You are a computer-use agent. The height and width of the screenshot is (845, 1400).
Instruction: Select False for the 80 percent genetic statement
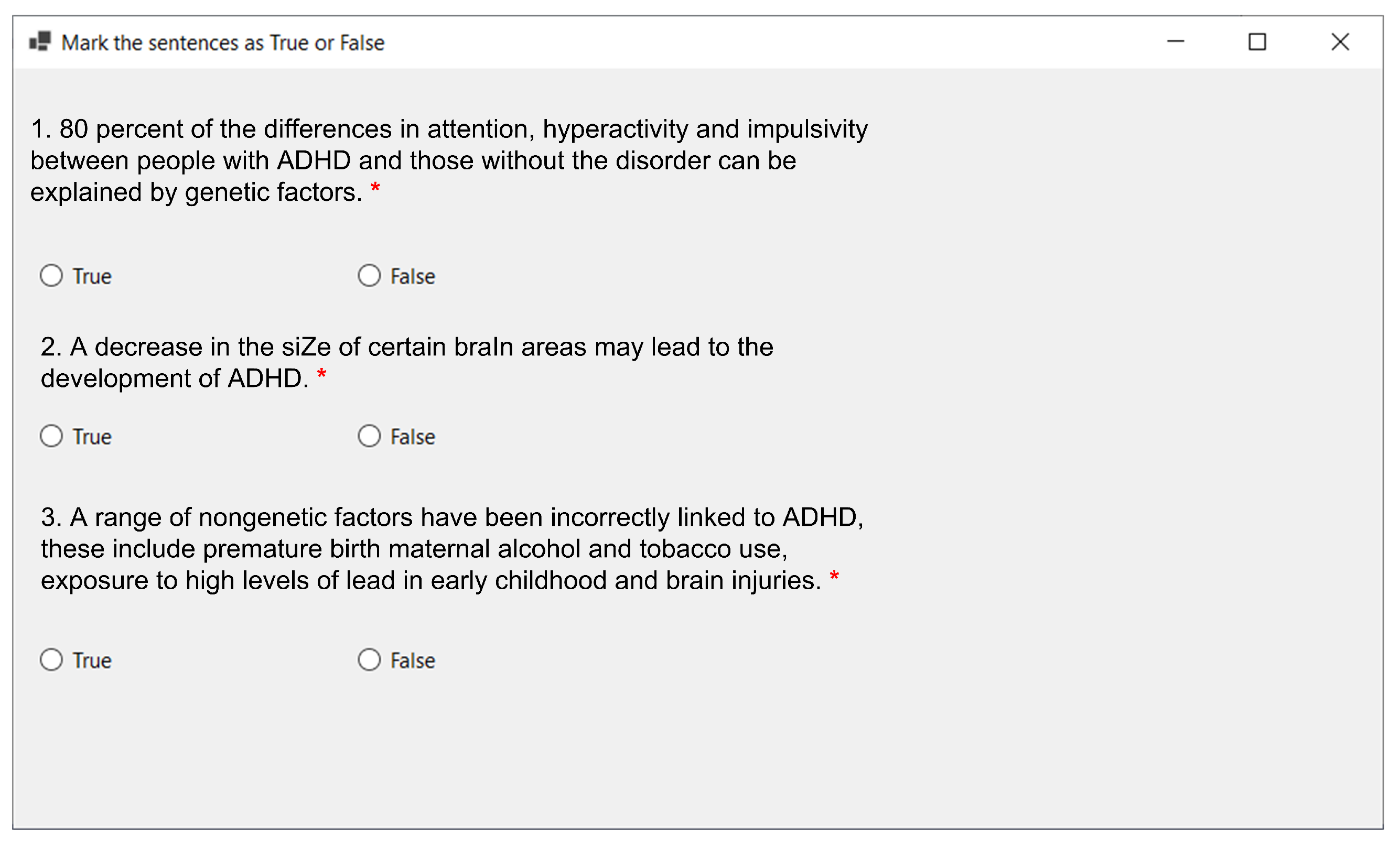(x=369, y=276)
